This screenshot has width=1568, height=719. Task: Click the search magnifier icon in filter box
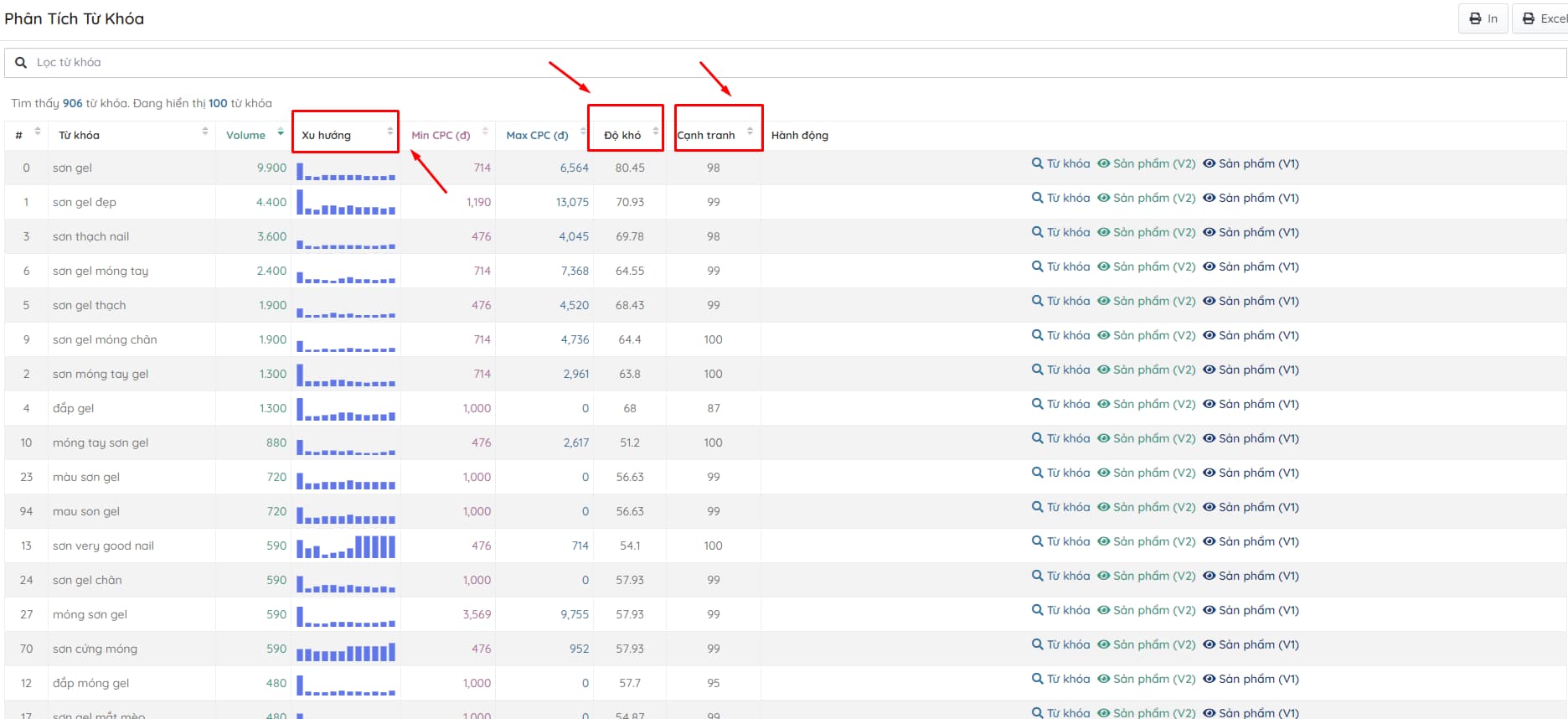click(21, 63)
